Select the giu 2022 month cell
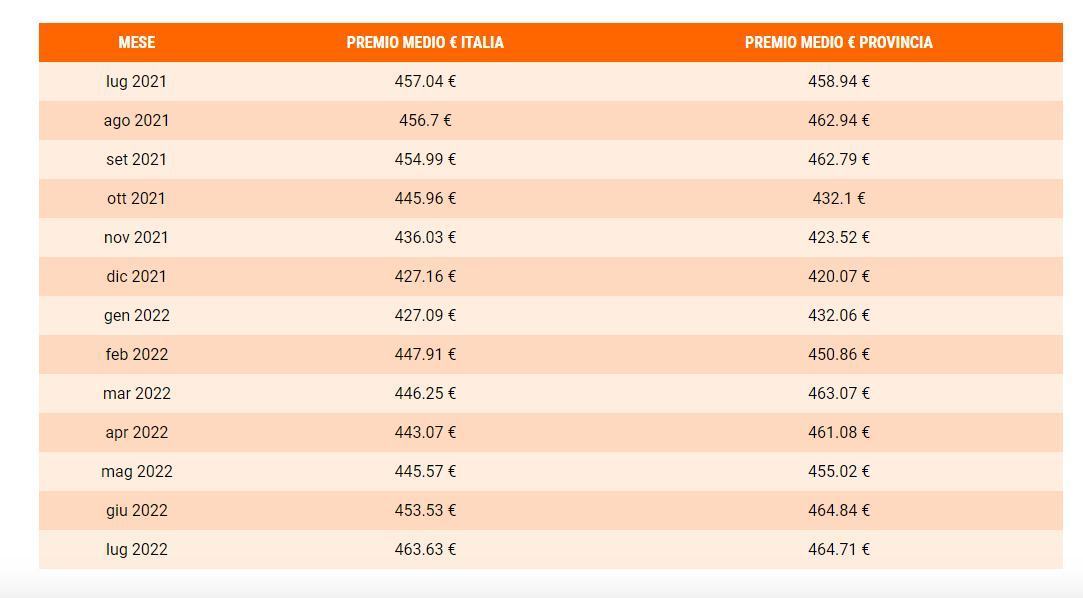Image resolution: width=1083 pixels, height=598 pixels. 136,510
